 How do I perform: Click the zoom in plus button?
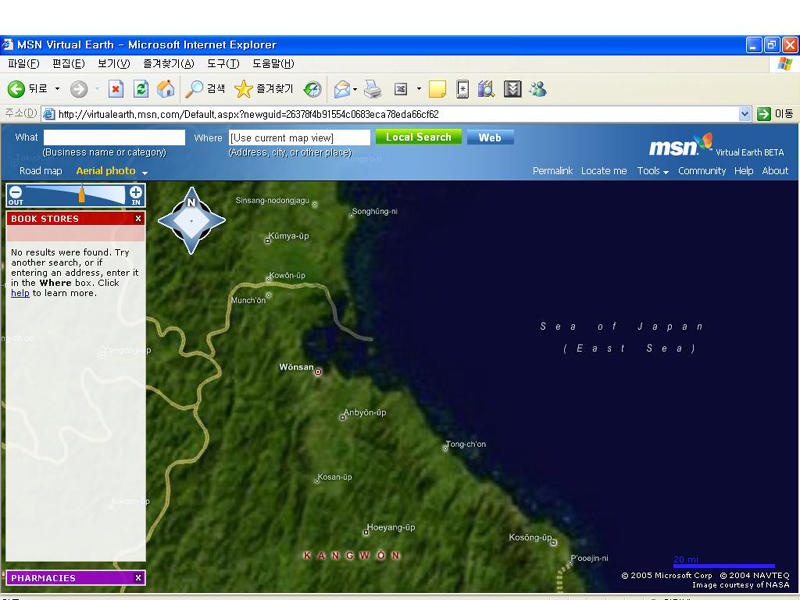tap(136, 191)
